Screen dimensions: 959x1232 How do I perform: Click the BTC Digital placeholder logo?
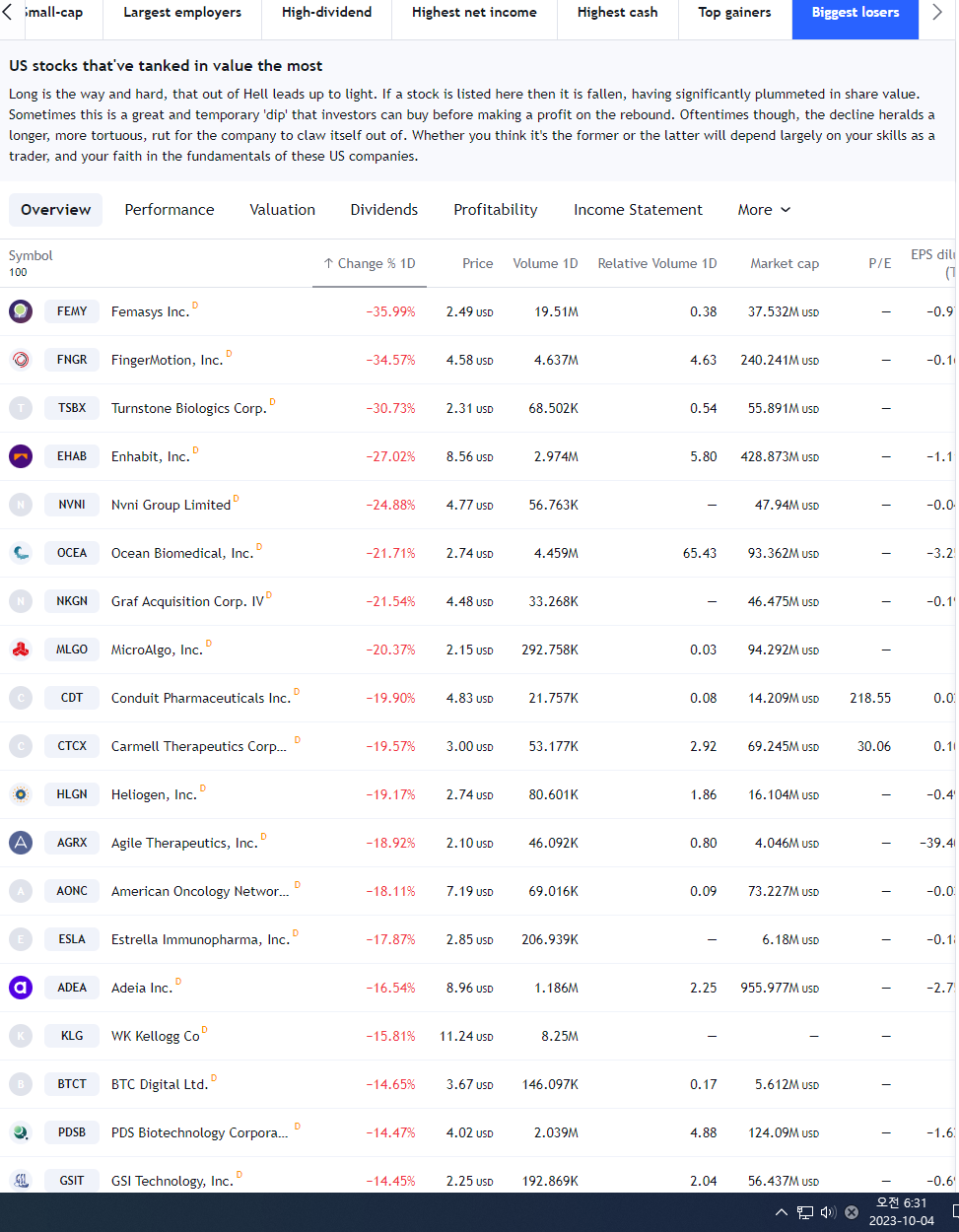click(x=21, y=1084)
